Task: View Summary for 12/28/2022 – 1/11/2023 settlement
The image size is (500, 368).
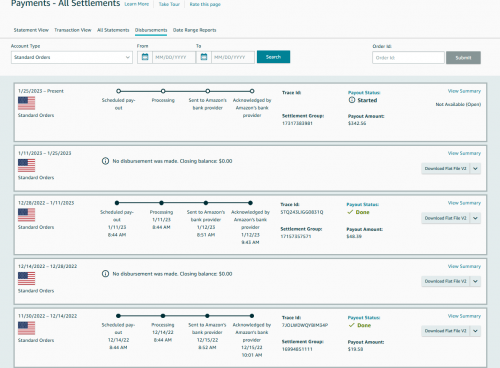Action: (464, 203)
